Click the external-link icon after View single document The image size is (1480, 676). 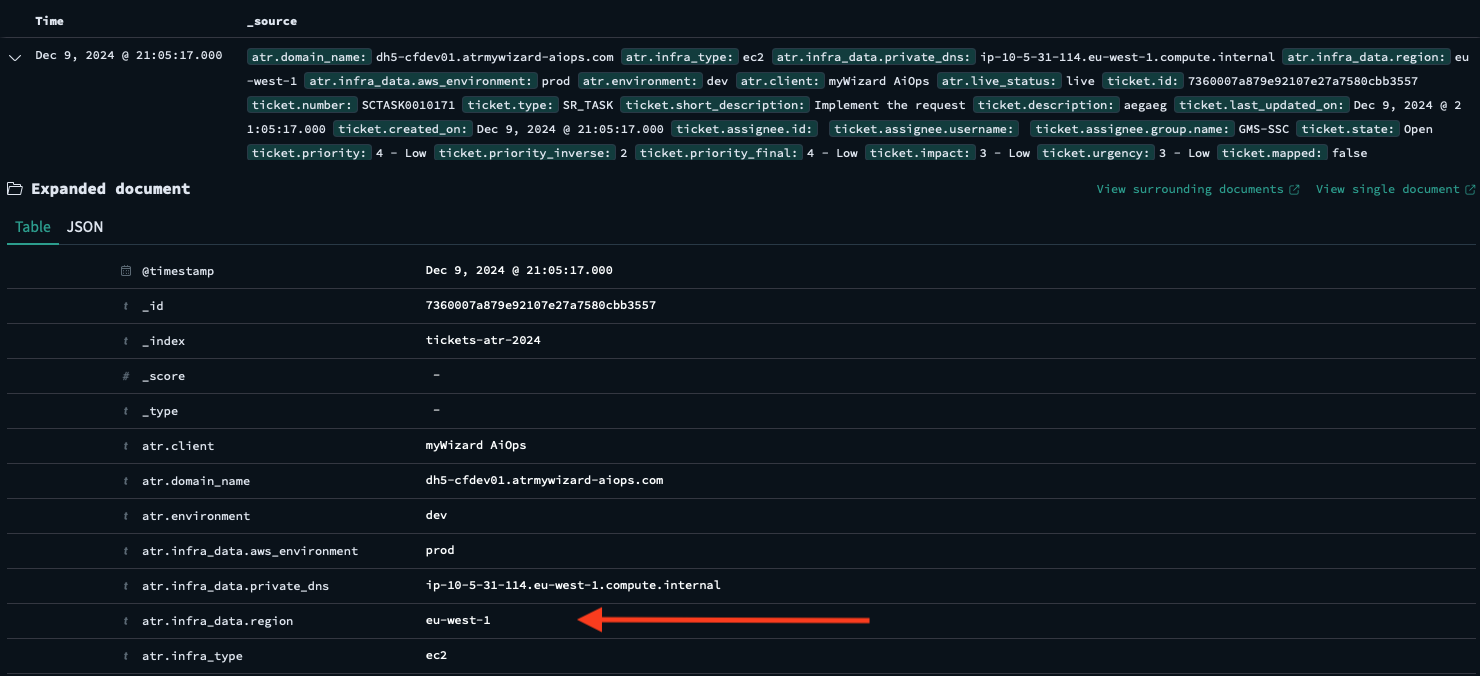[1472, 188]
